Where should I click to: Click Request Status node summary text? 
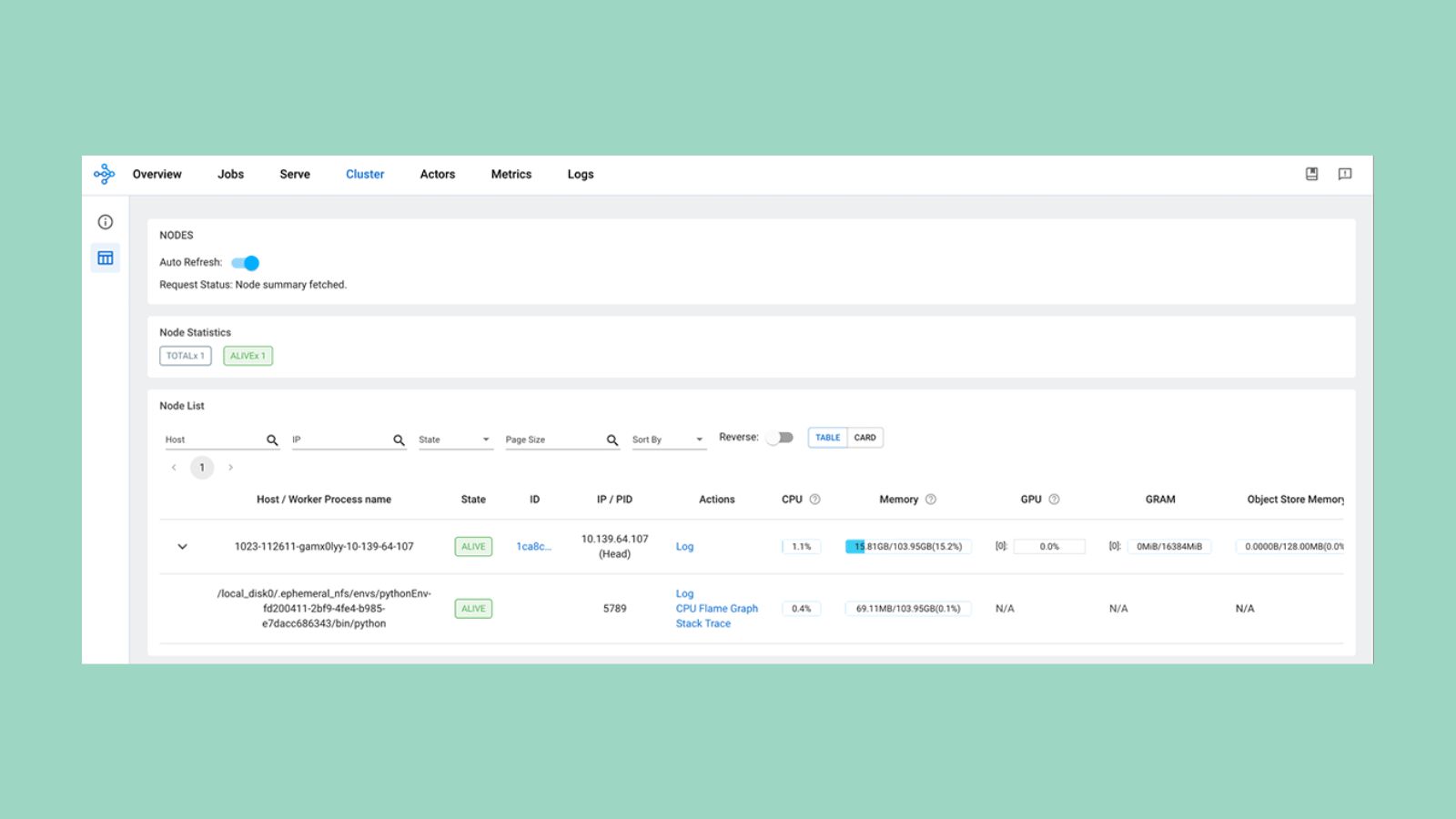click(x=253, y=285)
